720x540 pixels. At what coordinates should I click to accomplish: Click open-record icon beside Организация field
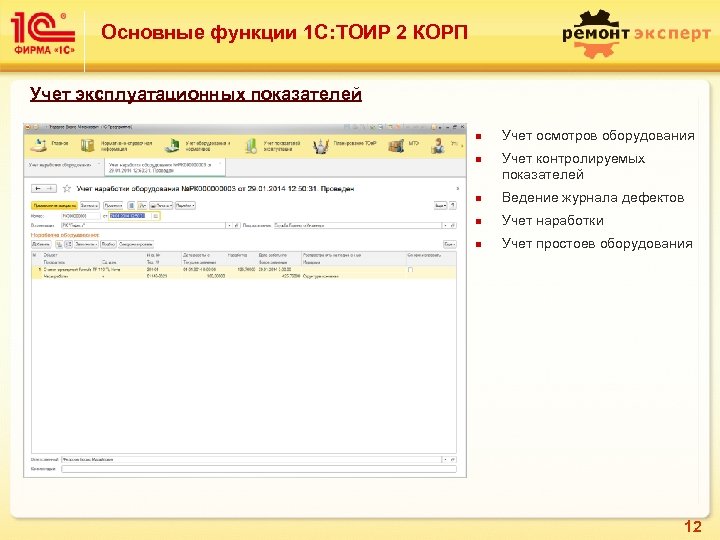click(x=236, y=225)
